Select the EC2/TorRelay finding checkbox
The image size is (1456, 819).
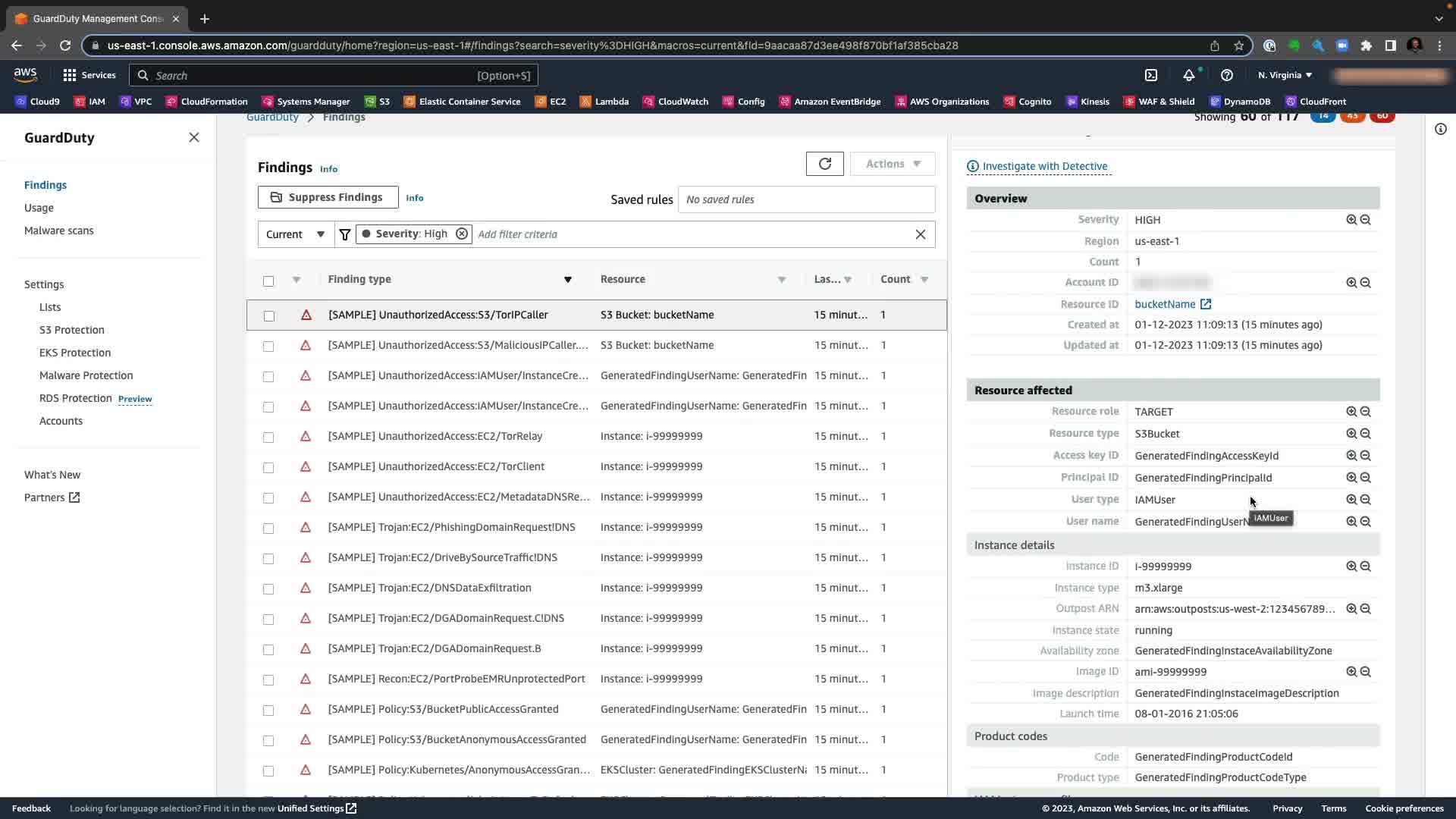268,437
